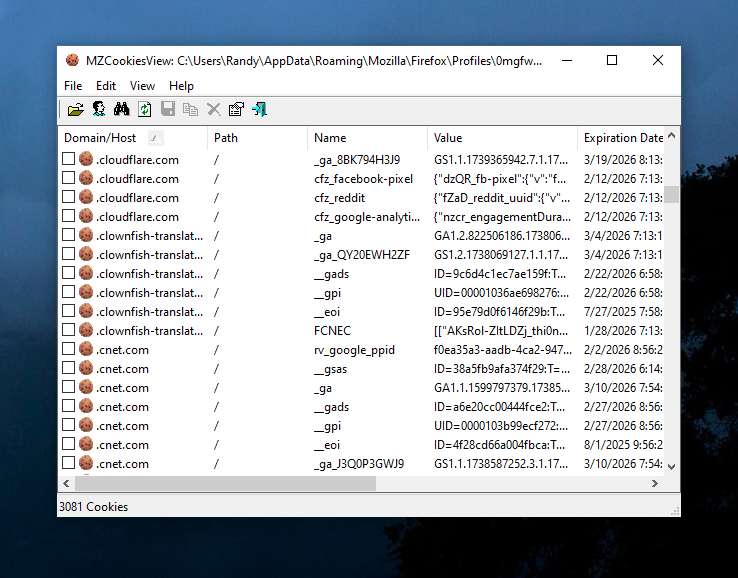
Task: Open the File menu
Action: (x=73, y=86)
